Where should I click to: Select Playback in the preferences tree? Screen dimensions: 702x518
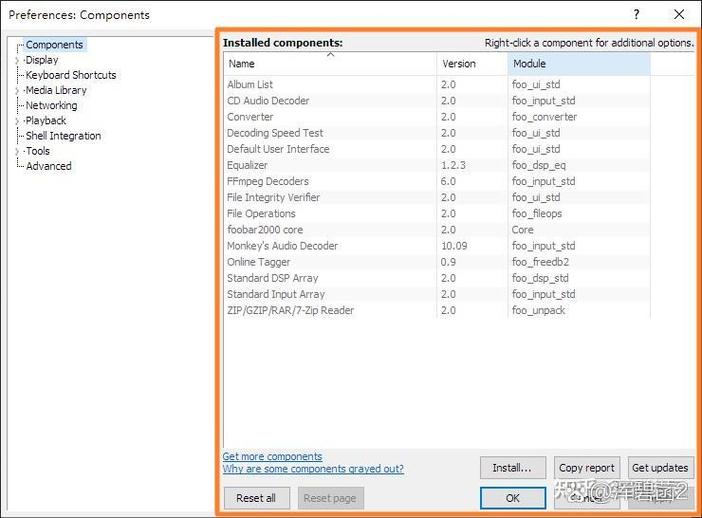[x=46, y=121]
